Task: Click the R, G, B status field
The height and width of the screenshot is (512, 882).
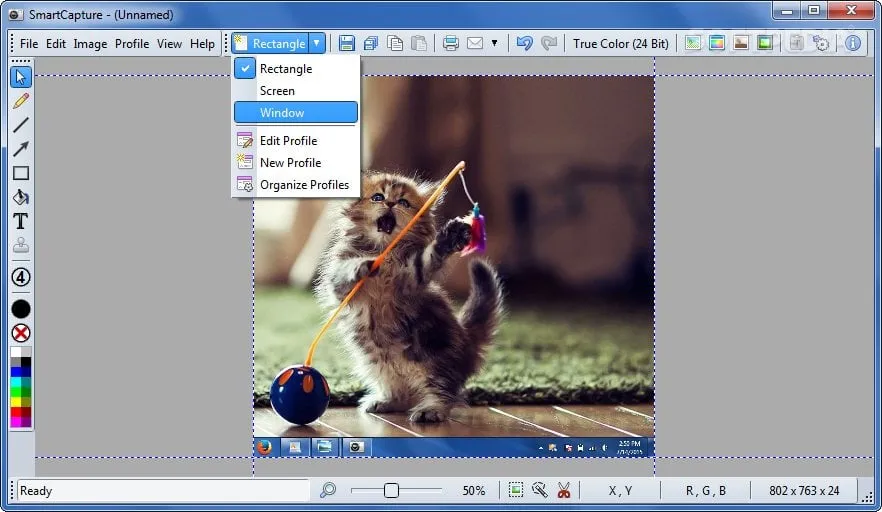Action: (x=706, y=491)
